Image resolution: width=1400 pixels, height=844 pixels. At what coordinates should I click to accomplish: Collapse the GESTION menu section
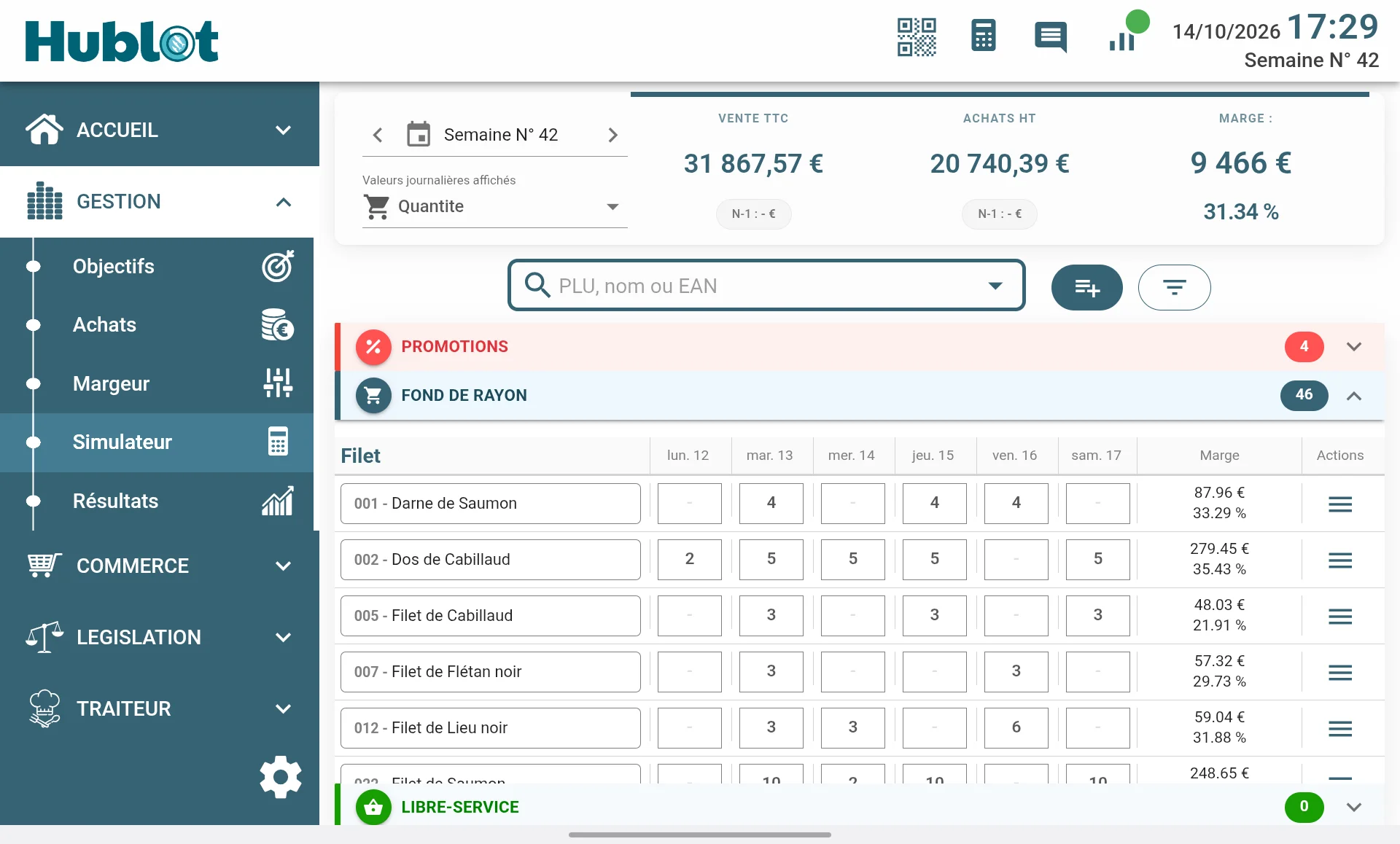click(160, 202)
